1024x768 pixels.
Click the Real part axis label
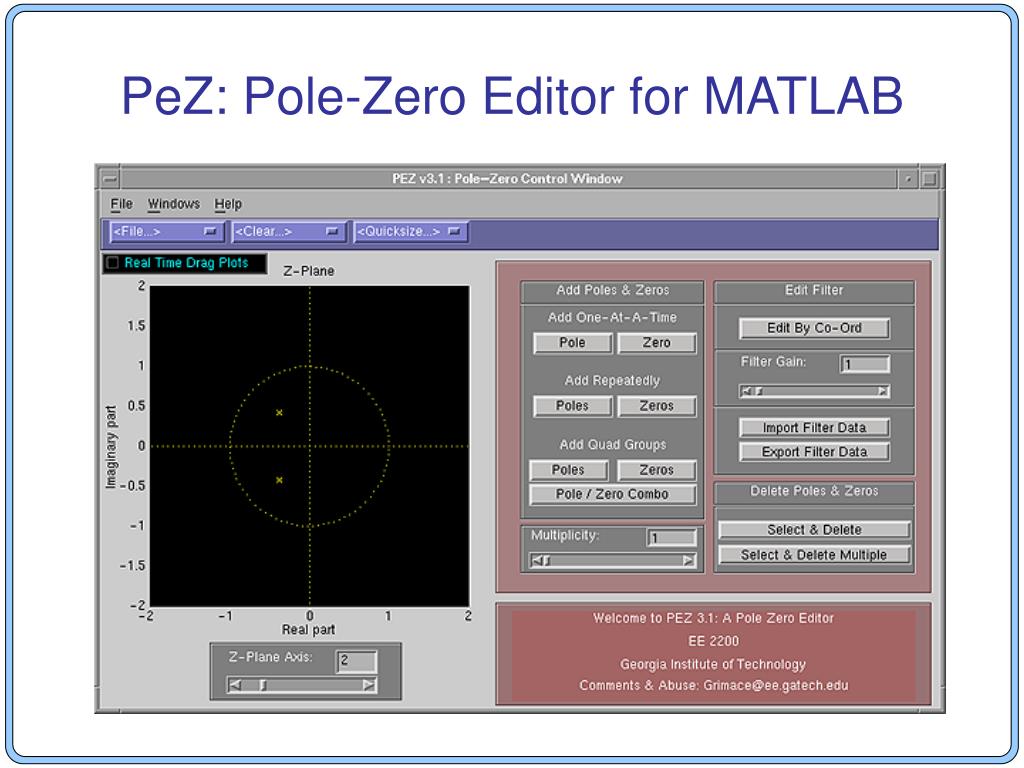point(308,630)
